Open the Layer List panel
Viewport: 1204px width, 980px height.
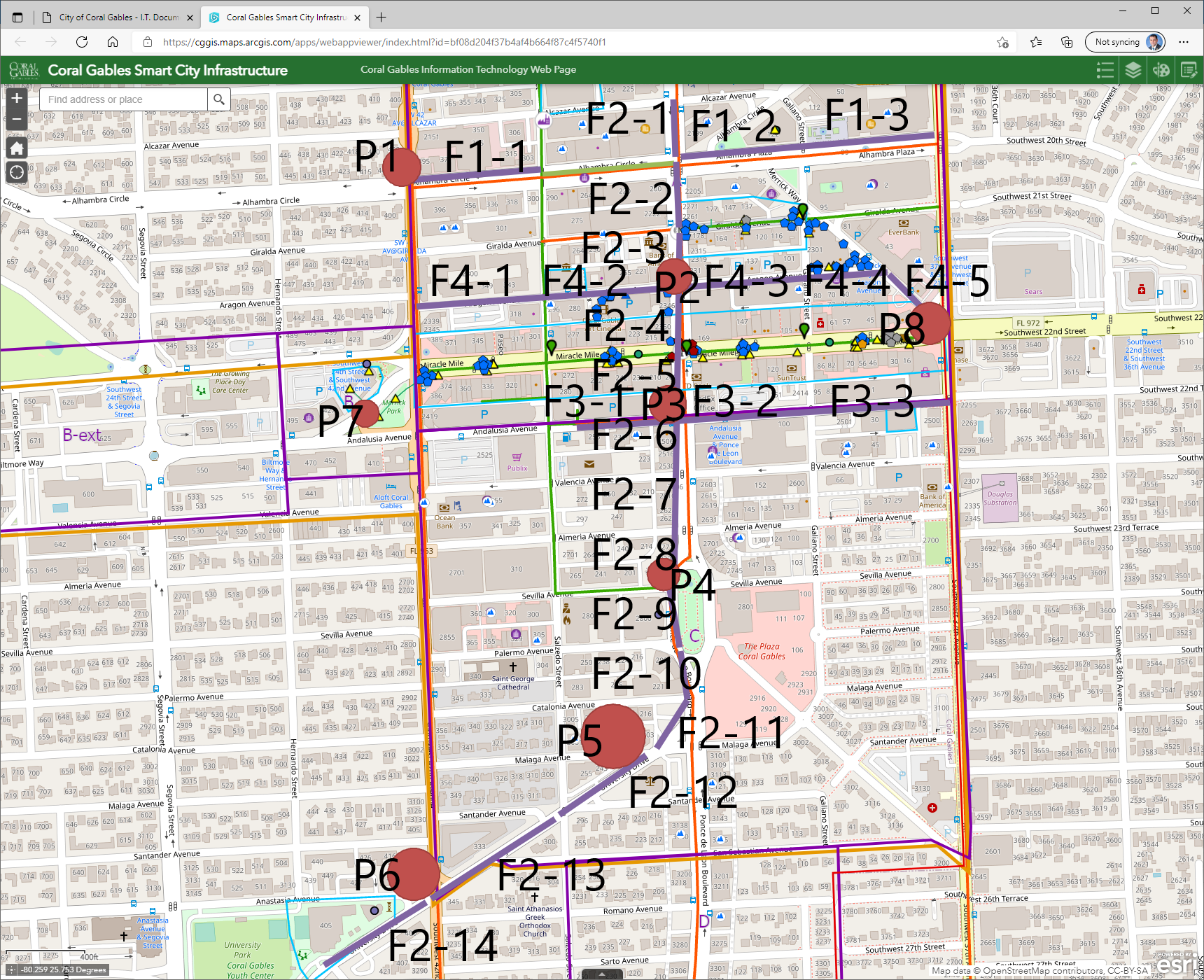(1133, 70)
